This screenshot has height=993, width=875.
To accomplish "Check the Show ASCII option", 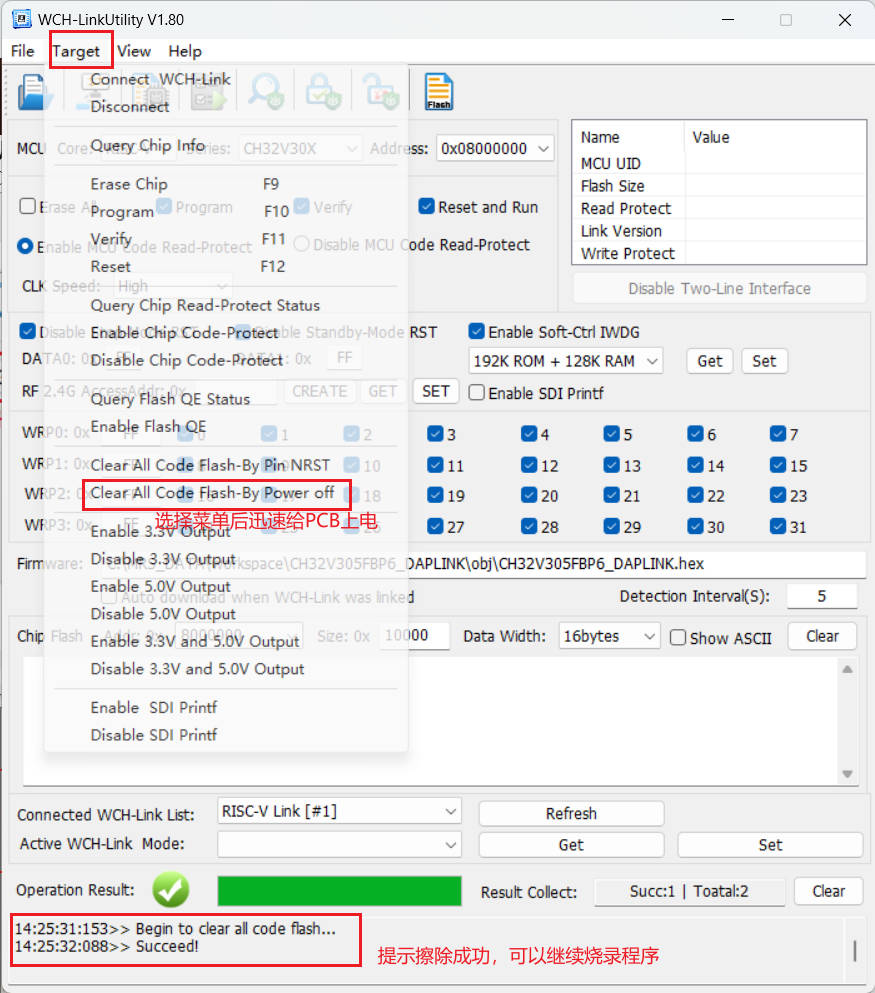I will (677, 637).
